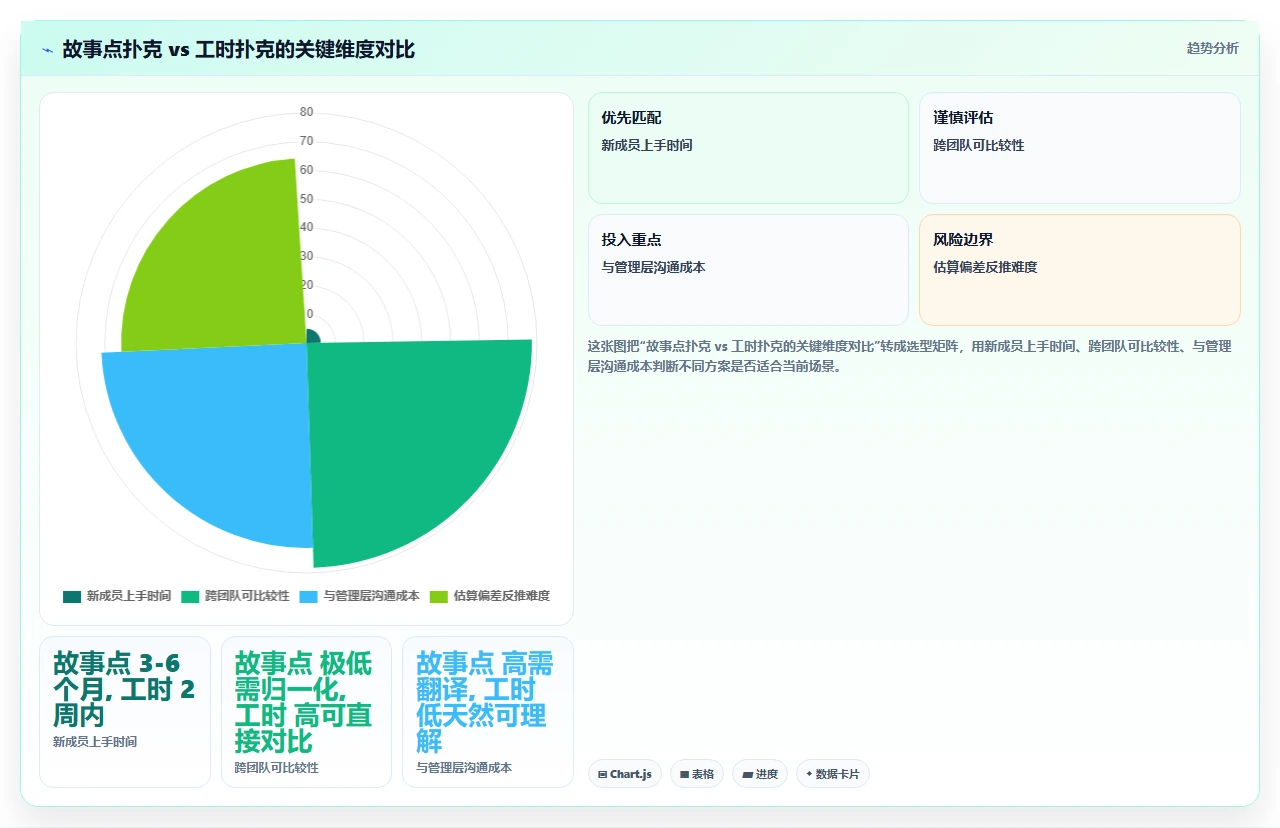Toggle the 与管理层沟通成本 legend color box

coord(308,596)
